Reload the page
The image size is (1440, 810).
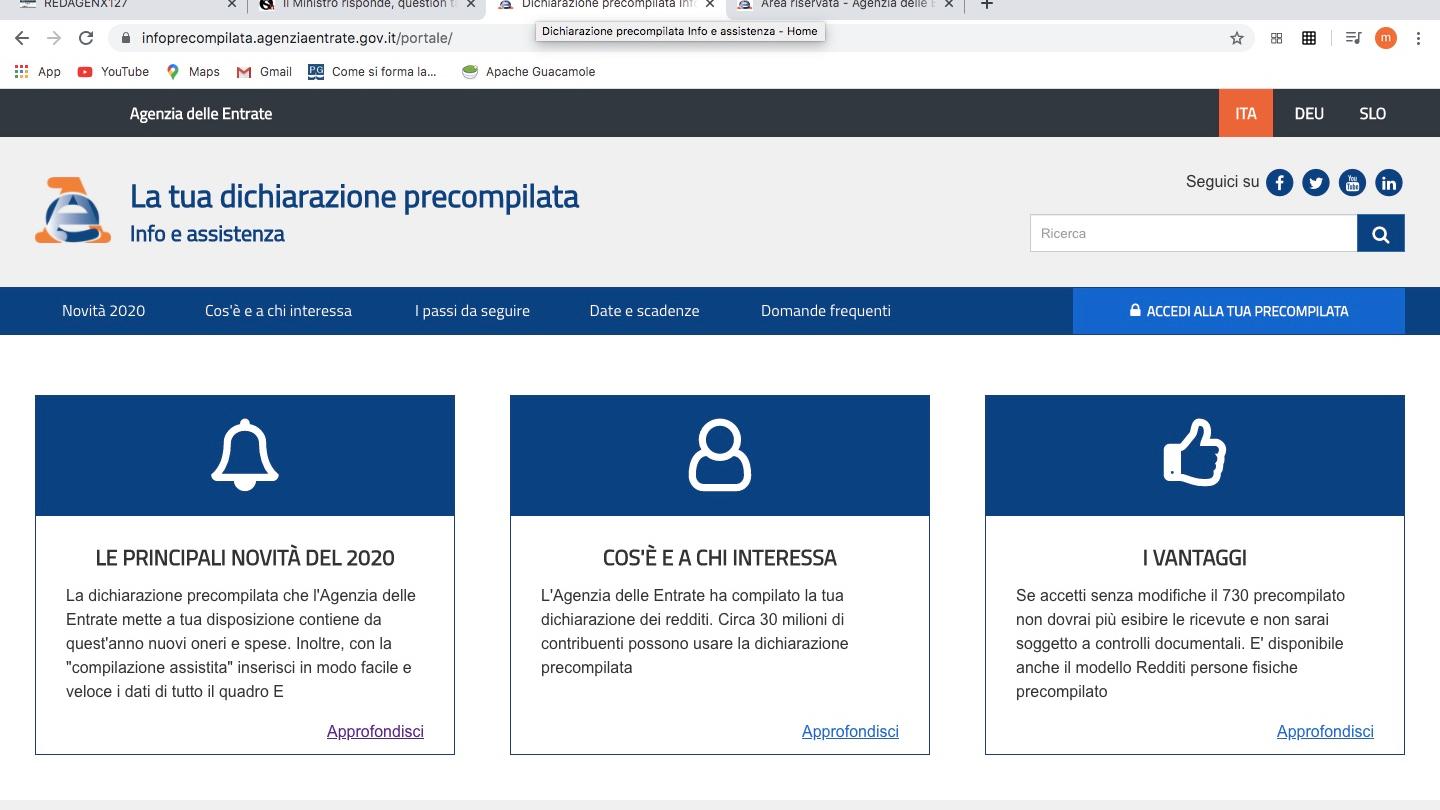coord(86,38)
